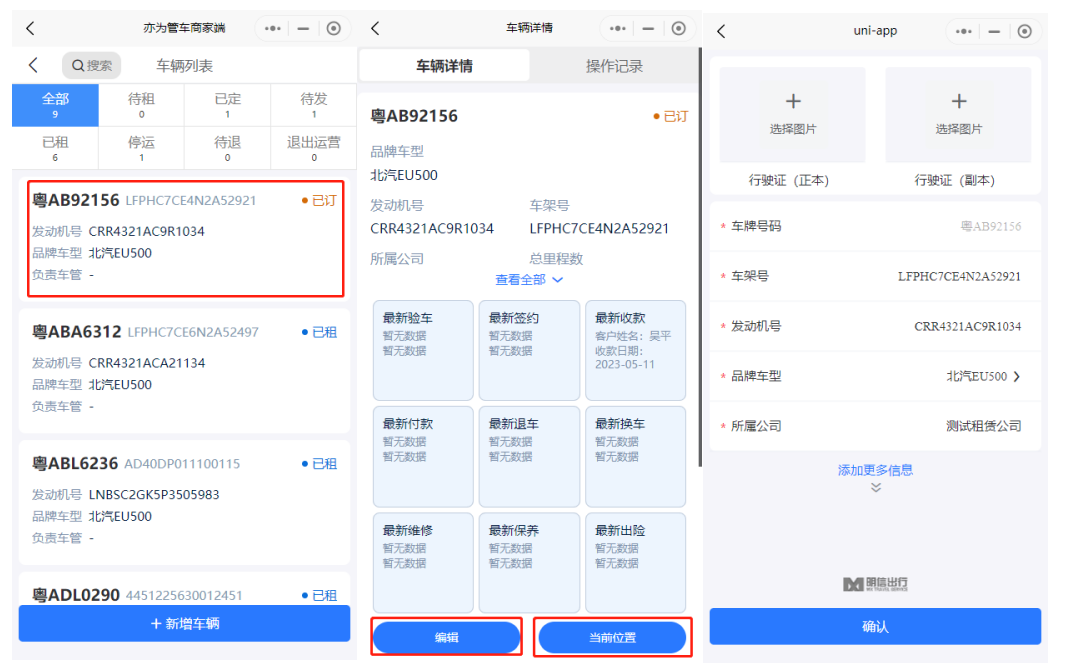This screenshot has height=670, width=1079.
Task: Tap the back chevron in the uni-app title bar
Action: (x=721, y=31)
